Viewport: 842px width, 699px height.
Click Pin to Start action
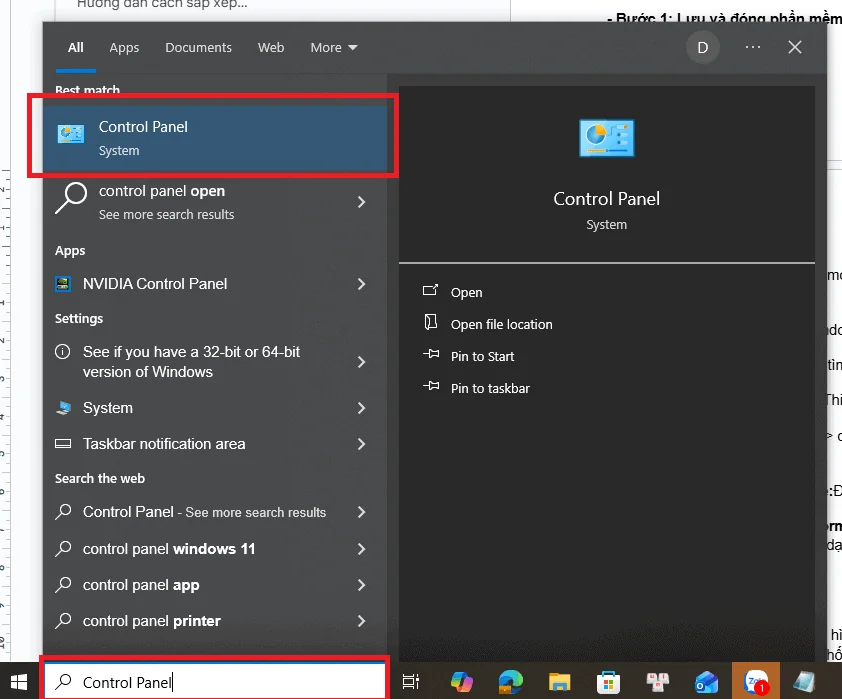482,356
